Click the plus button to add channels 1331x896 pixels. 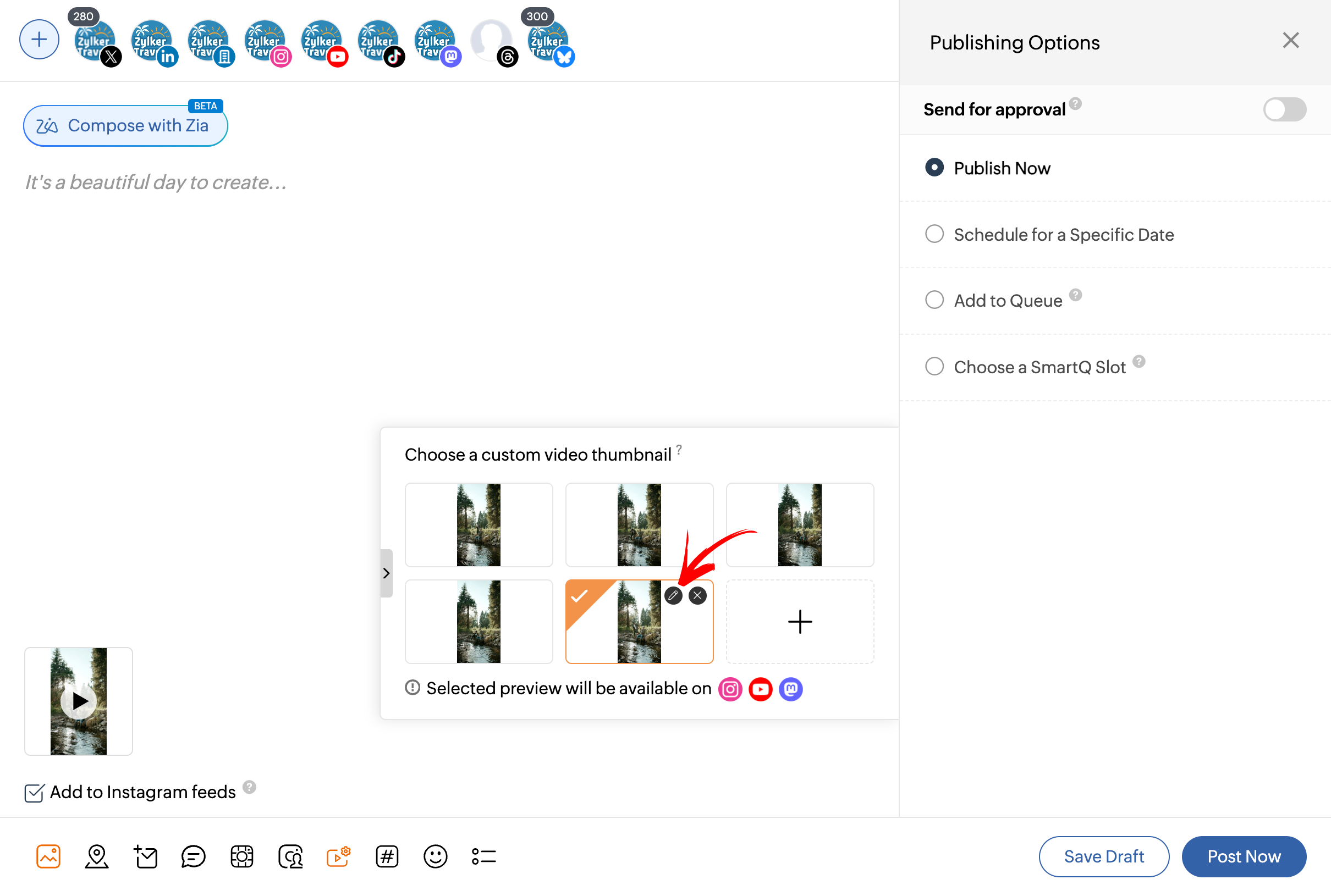tap(39, 40)
